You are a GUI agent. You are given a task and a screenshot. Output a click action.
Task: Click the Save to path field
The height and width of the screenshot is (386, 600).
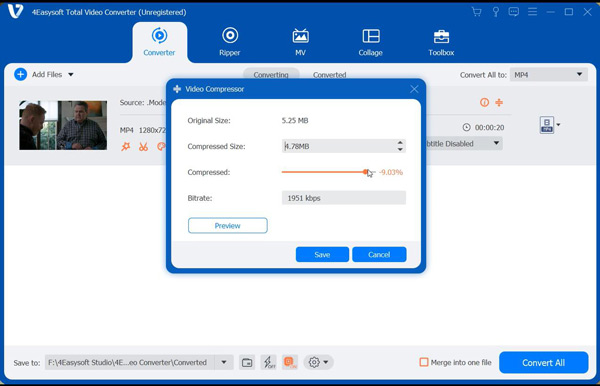[x=130, y=362]
